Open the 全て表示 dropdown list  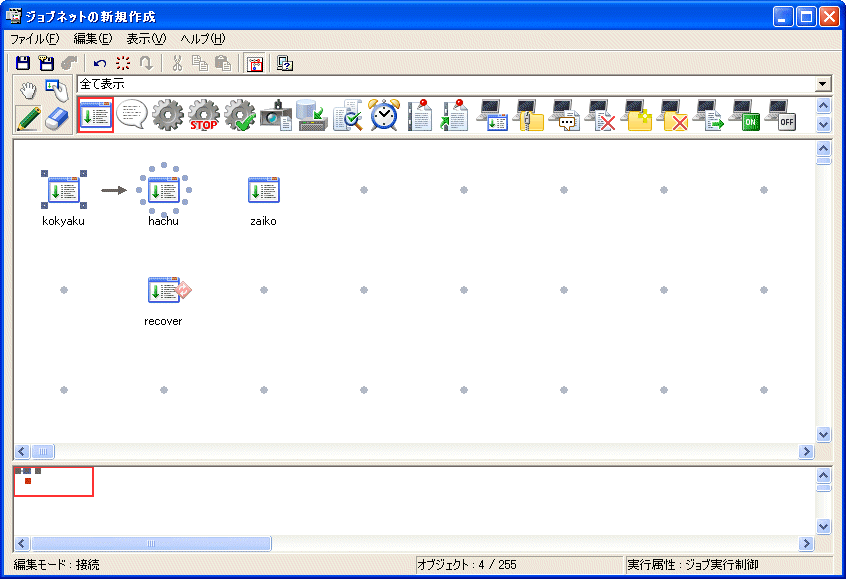tap(453, 84)
